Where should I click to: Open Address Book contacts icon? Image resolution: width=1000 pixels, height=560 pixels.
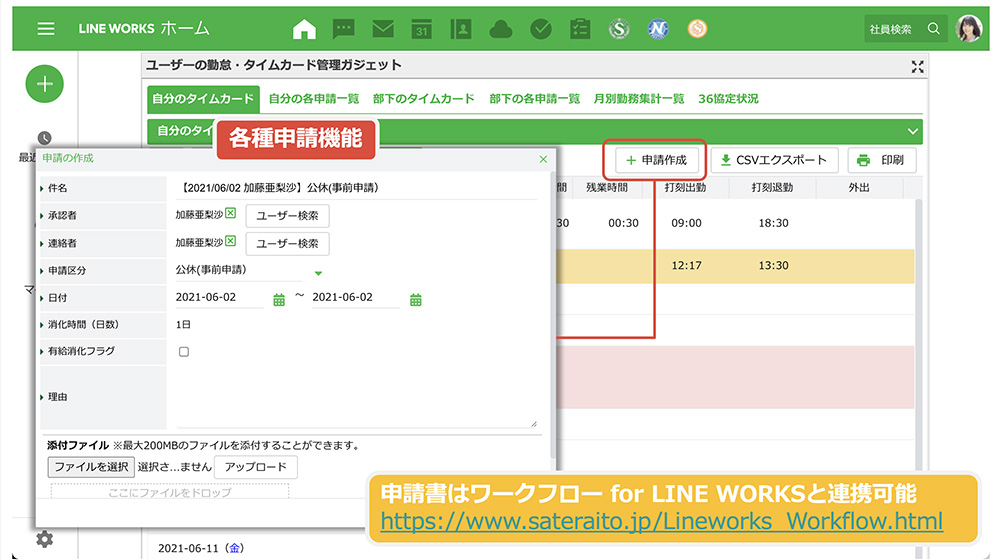coord(460,29)
